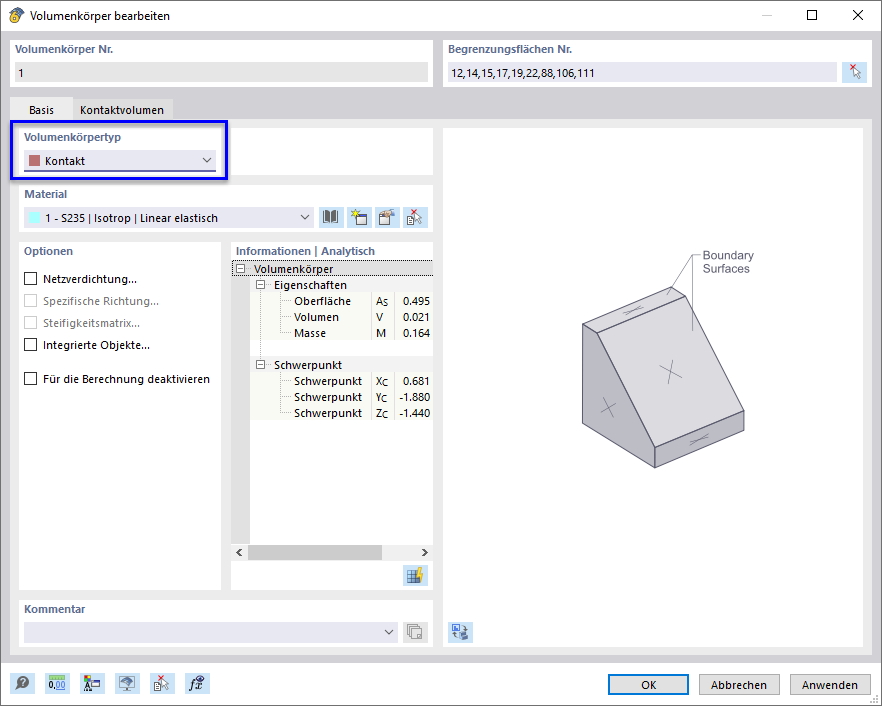
Task: Select the Schwerpunkt Yc row
Action: pyautogui.click(x=341, y=397)
